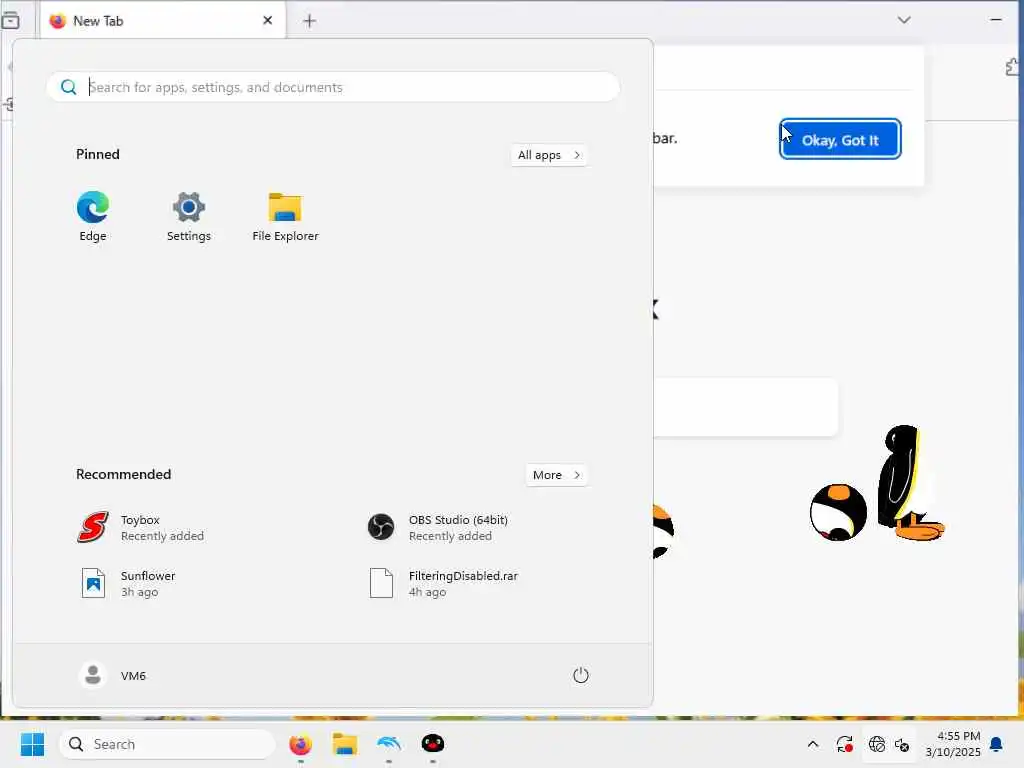Open Edge from the pinned apps

click(x=93, y=217)
